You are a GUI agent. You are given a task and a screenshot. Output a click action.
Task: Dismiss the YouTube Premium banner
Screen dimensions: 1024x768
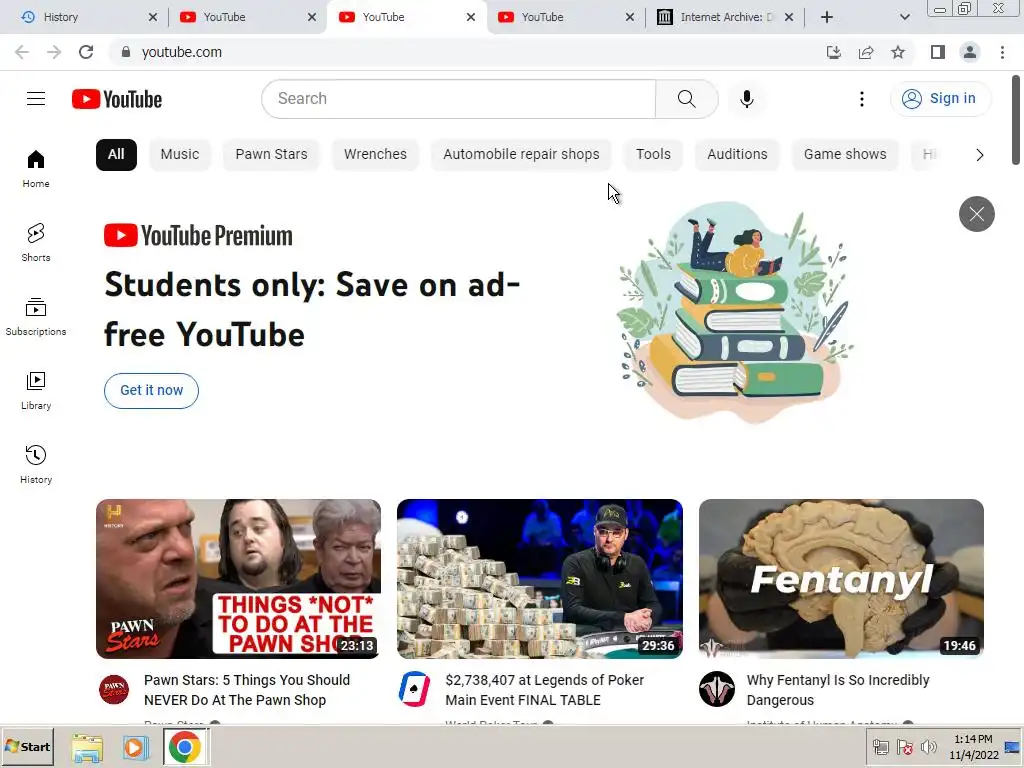[x=976, y=214]
